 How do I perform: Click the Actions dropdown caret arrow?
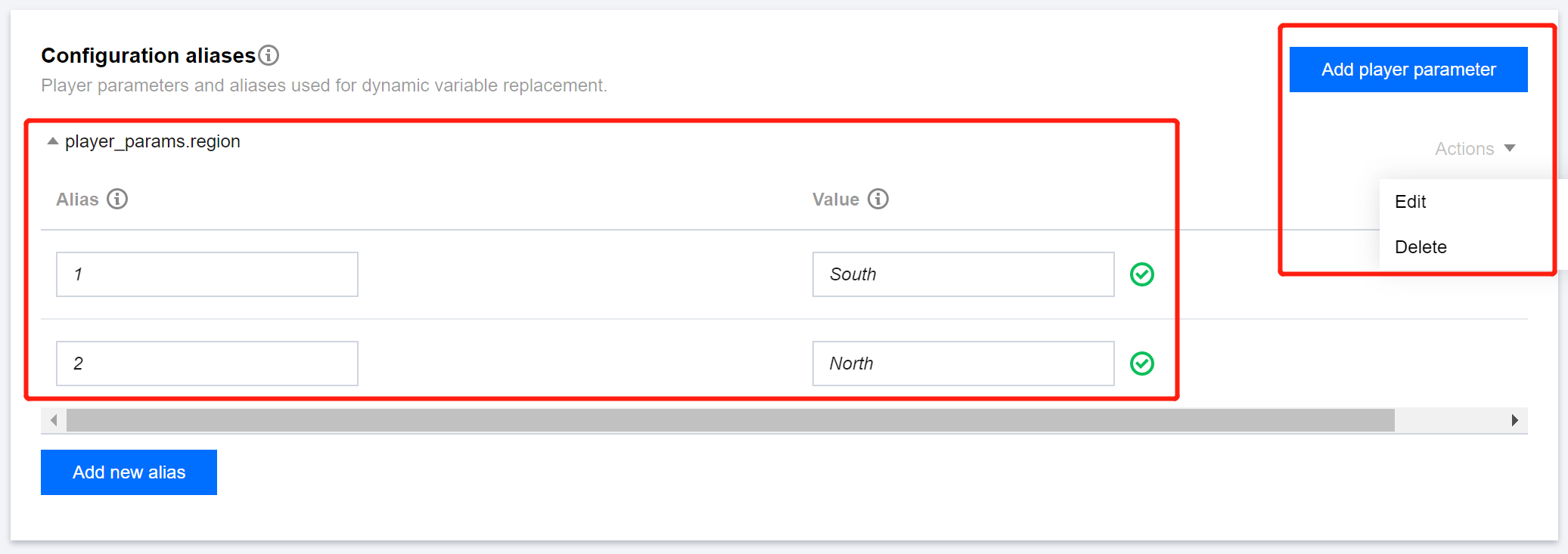[x=1510, y=148]
